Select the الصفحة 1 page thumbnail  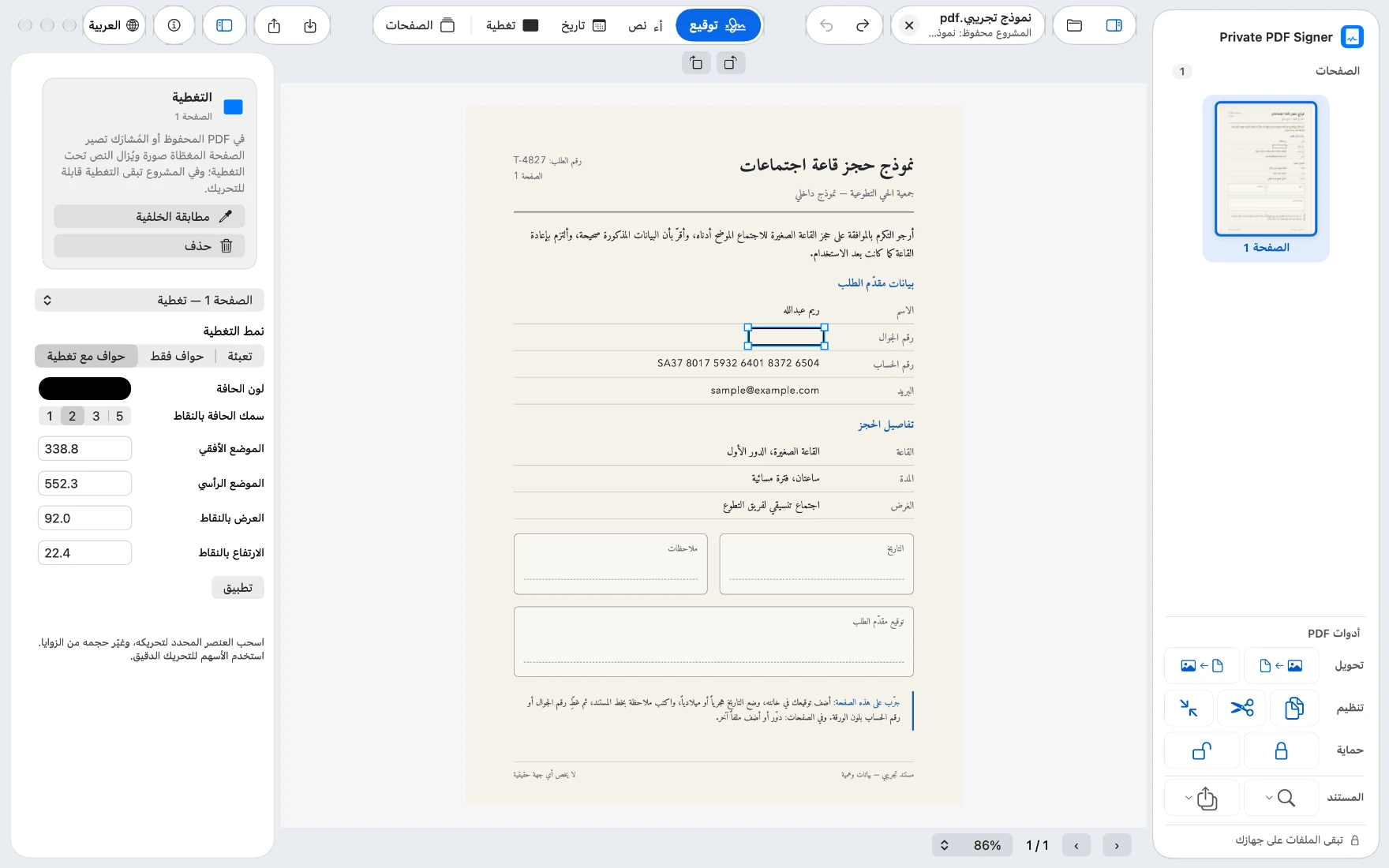(1266, 178)
